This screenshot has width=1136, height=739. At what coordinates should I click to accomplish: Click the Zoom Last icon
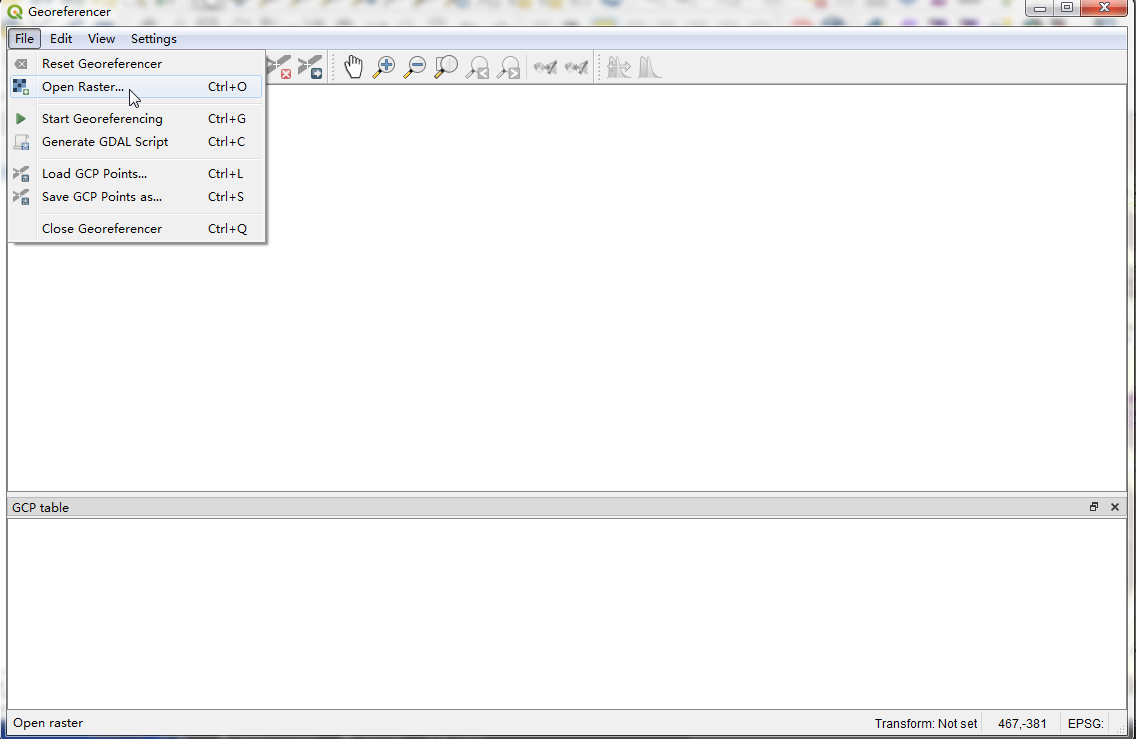(x=477, y=67)
